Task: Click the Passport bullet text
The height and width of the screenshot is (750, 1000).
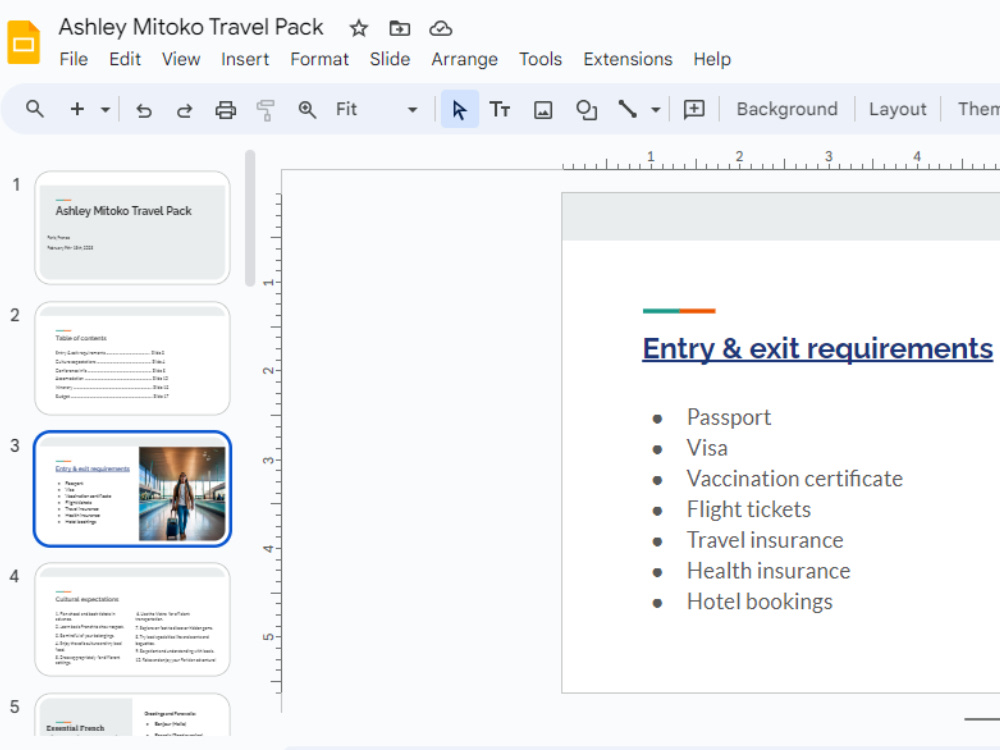Action: point(728,417)
